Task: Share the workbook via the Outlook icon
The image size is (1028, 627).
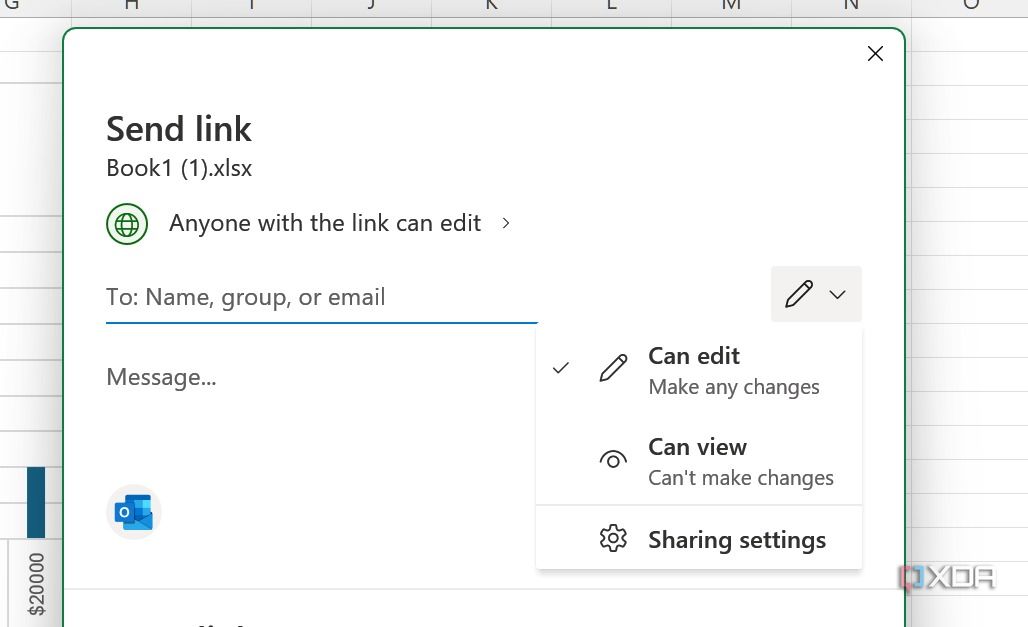Action: coord(133,511)
